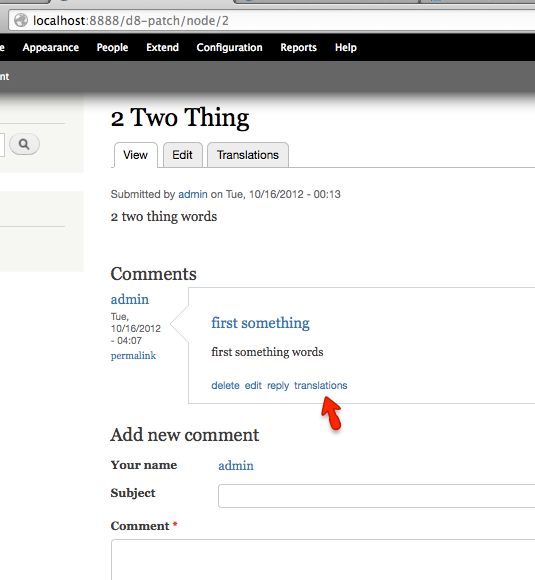Open comment author admin profile link
The height and width of the screenshot is (580, 535).
click(x=130, y=299)
